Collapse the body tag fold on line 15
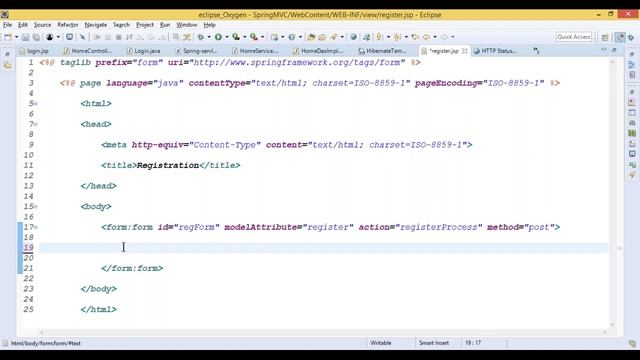The width and height of the screenshot is (640, 360). click(36, 207)
